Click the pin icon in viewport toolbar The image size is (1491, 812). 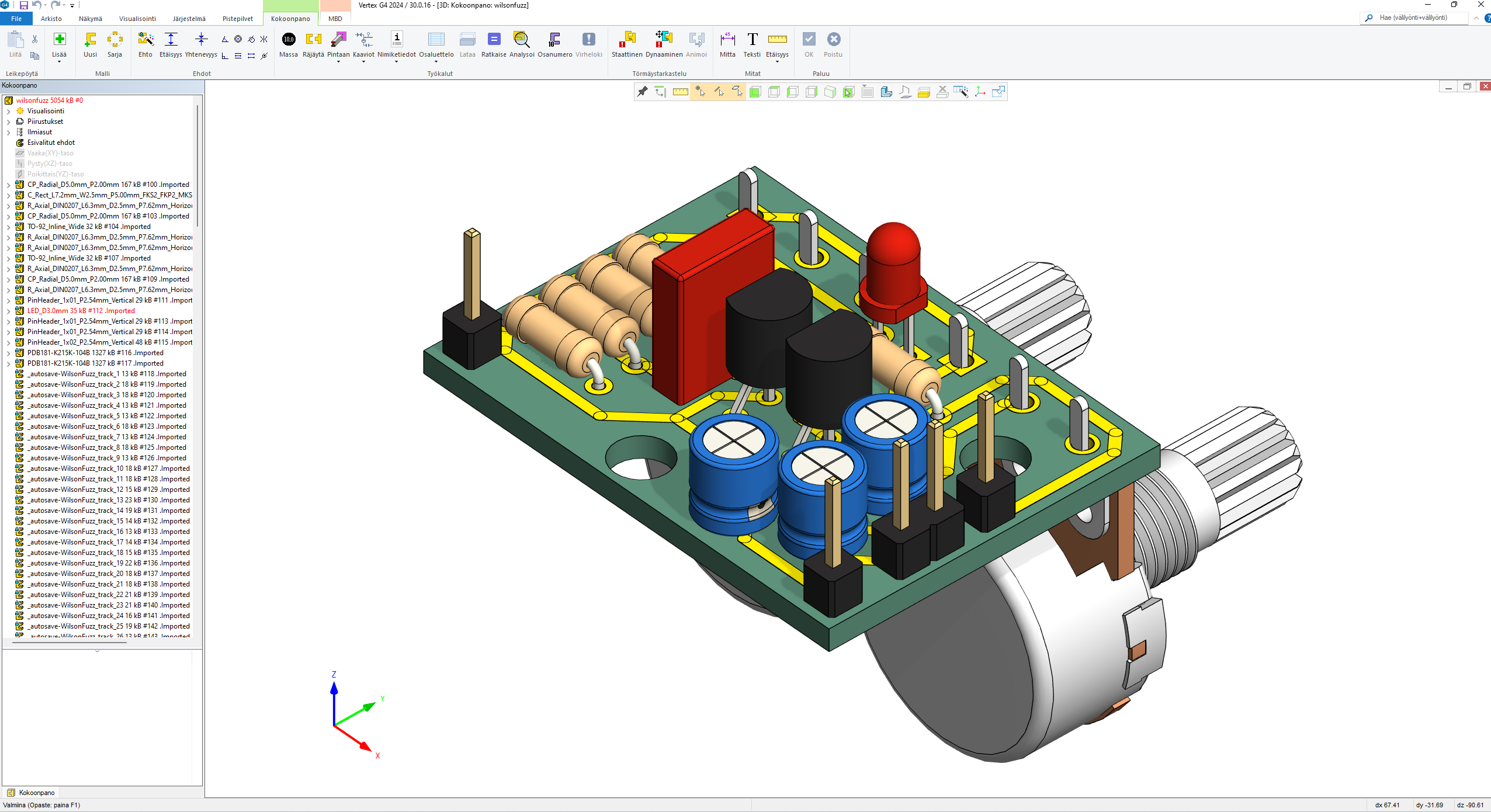coord(642,92)
